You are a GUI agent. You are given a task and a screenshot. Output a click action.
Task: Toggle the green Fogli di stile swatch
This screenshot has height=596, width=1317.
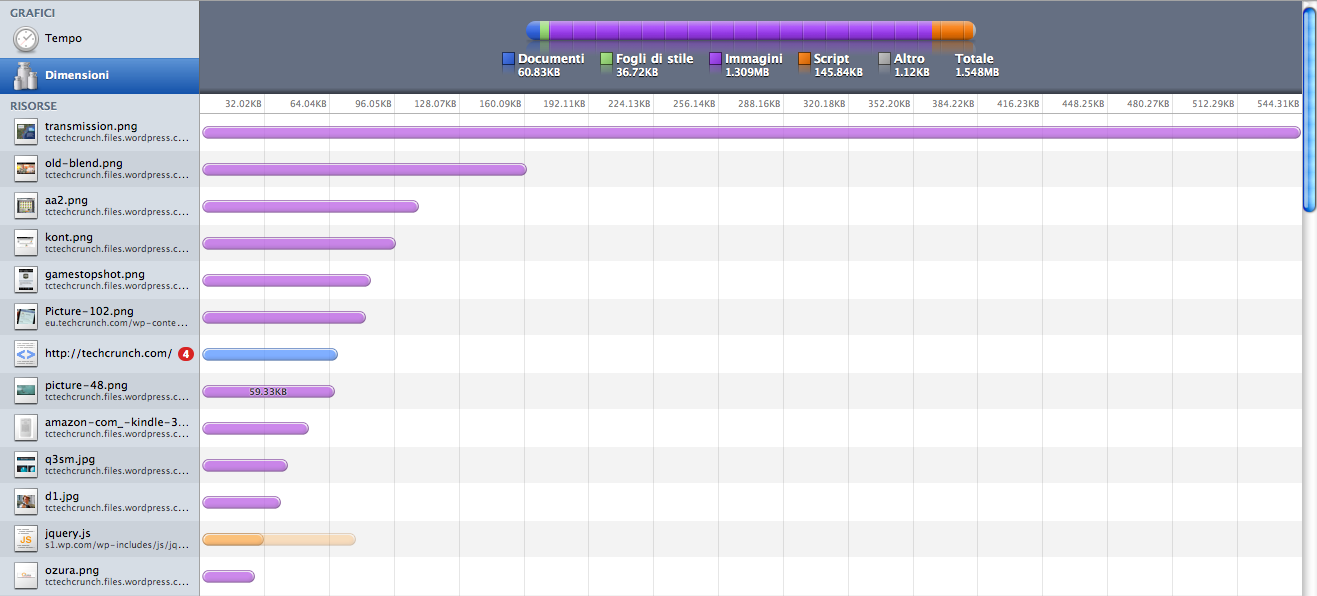(606, 60)
